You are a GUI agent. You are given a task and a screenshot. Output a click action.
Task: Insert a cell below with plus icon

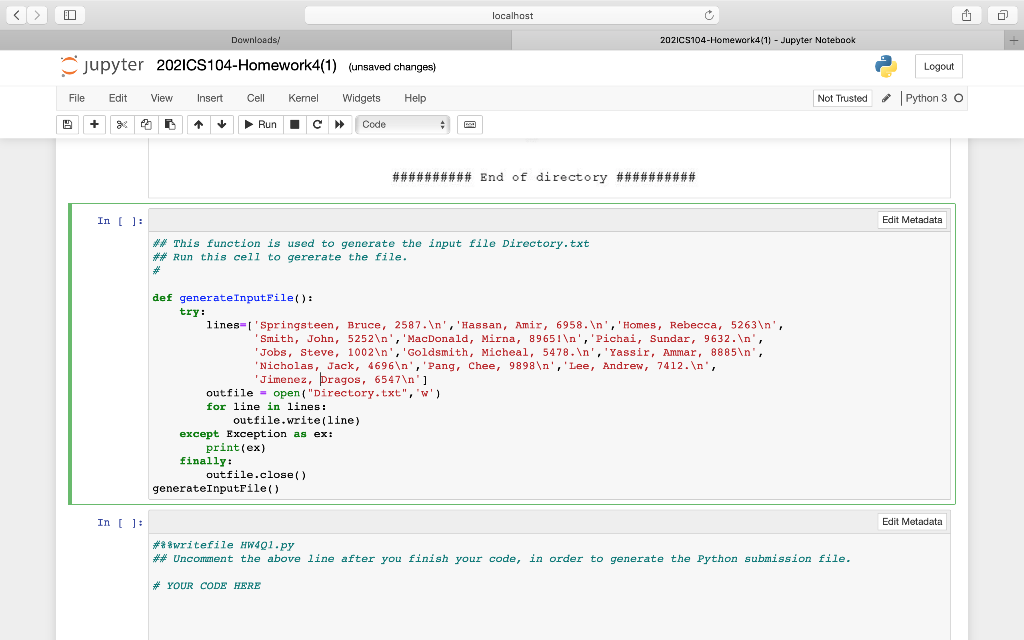pyautogui.click(x=94, y=124)
